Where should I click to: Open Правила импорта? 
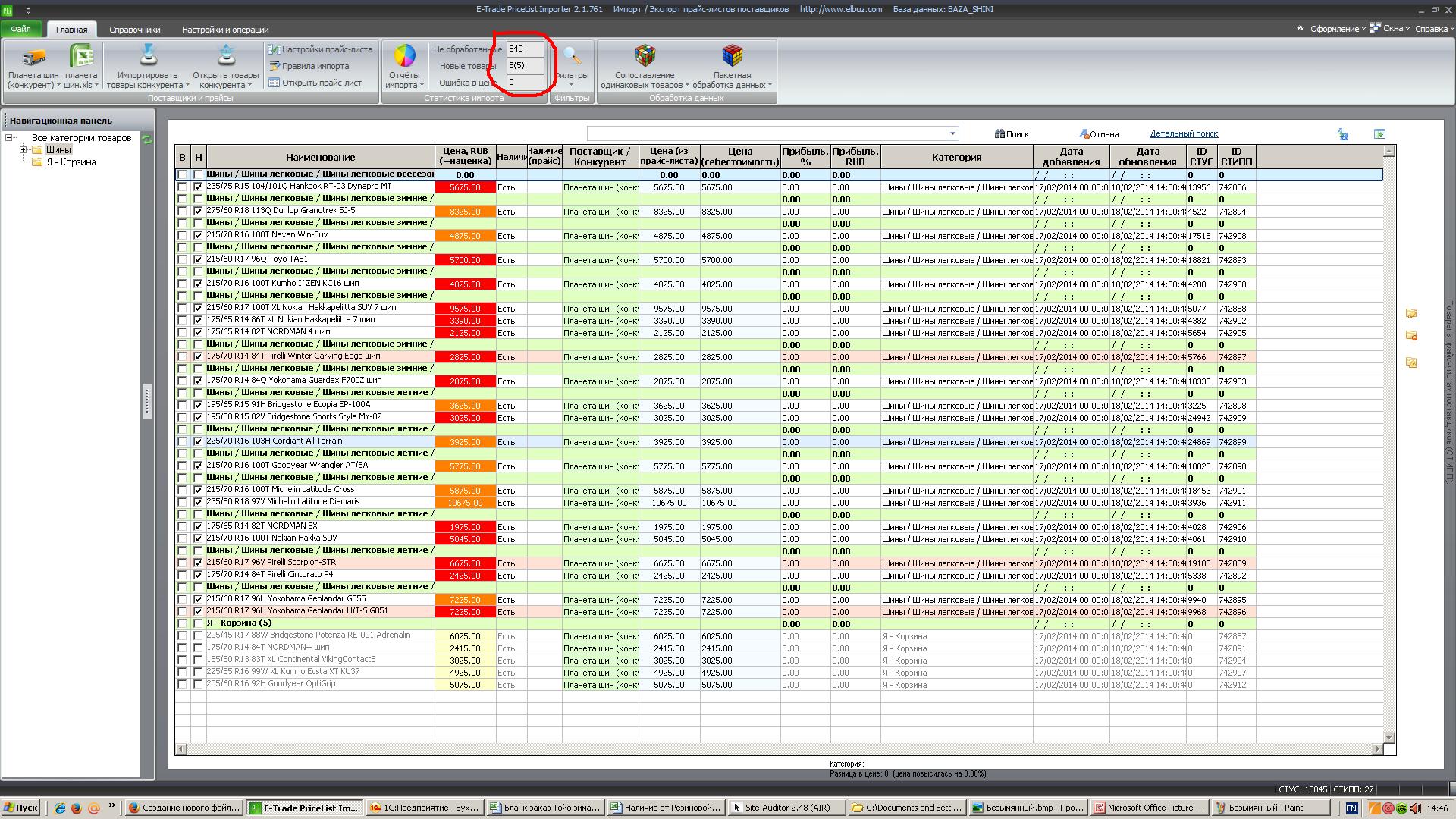coord(309,66)
